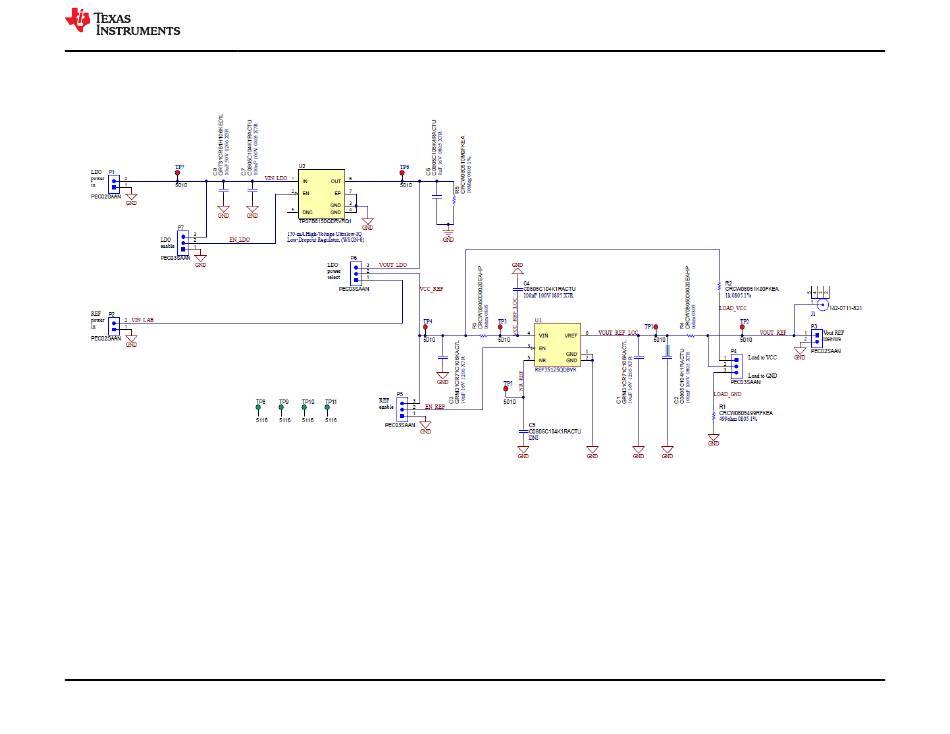950x734 pixels.
Task: Select the R2 1k resistor symbol
Action: 719,285
